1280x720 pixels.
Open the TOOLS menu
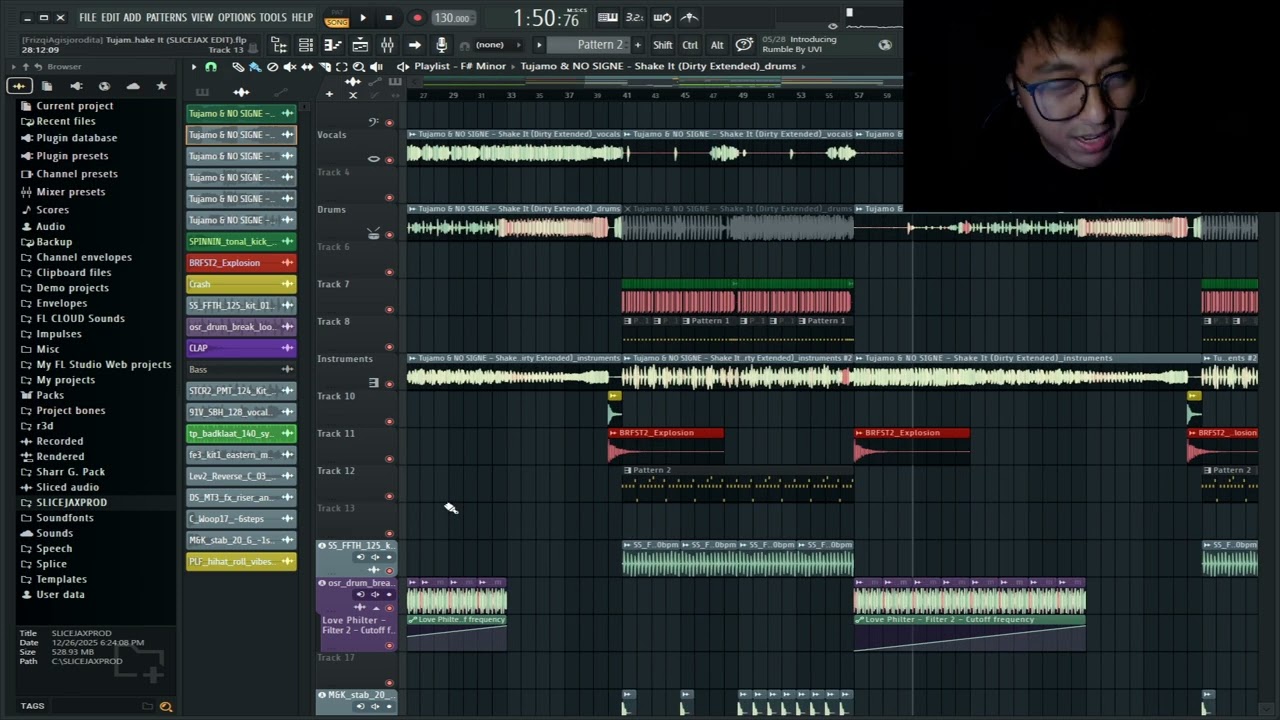click(x=273, y=18)
